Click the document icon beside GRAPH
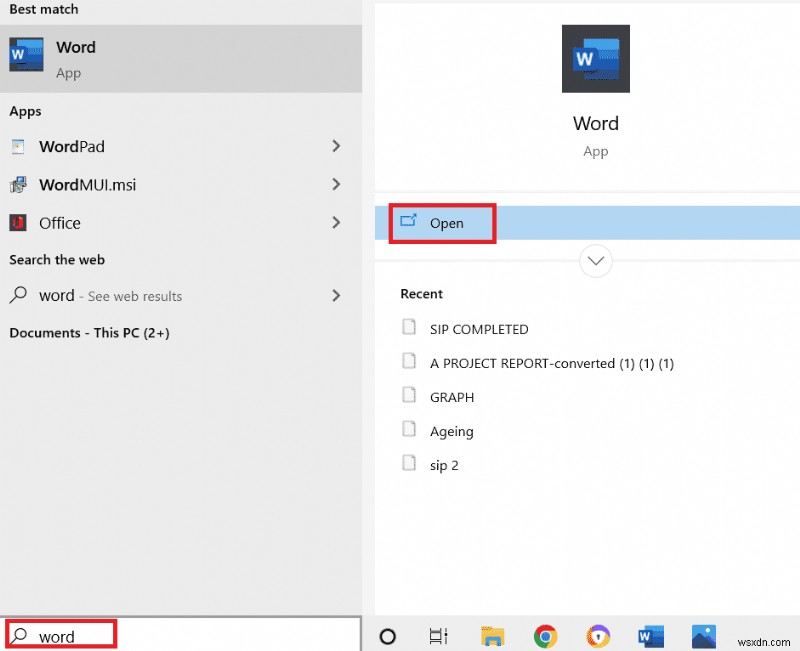Image resolution: width=800 pixels, height=651 pixels. point(409,395)
